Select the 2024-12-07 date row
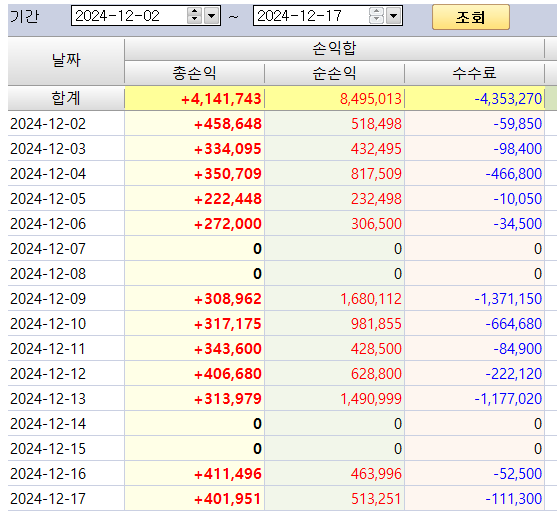The width and height of the screenshot is (557, 518). pyautogui.click(x=48, y=249)
